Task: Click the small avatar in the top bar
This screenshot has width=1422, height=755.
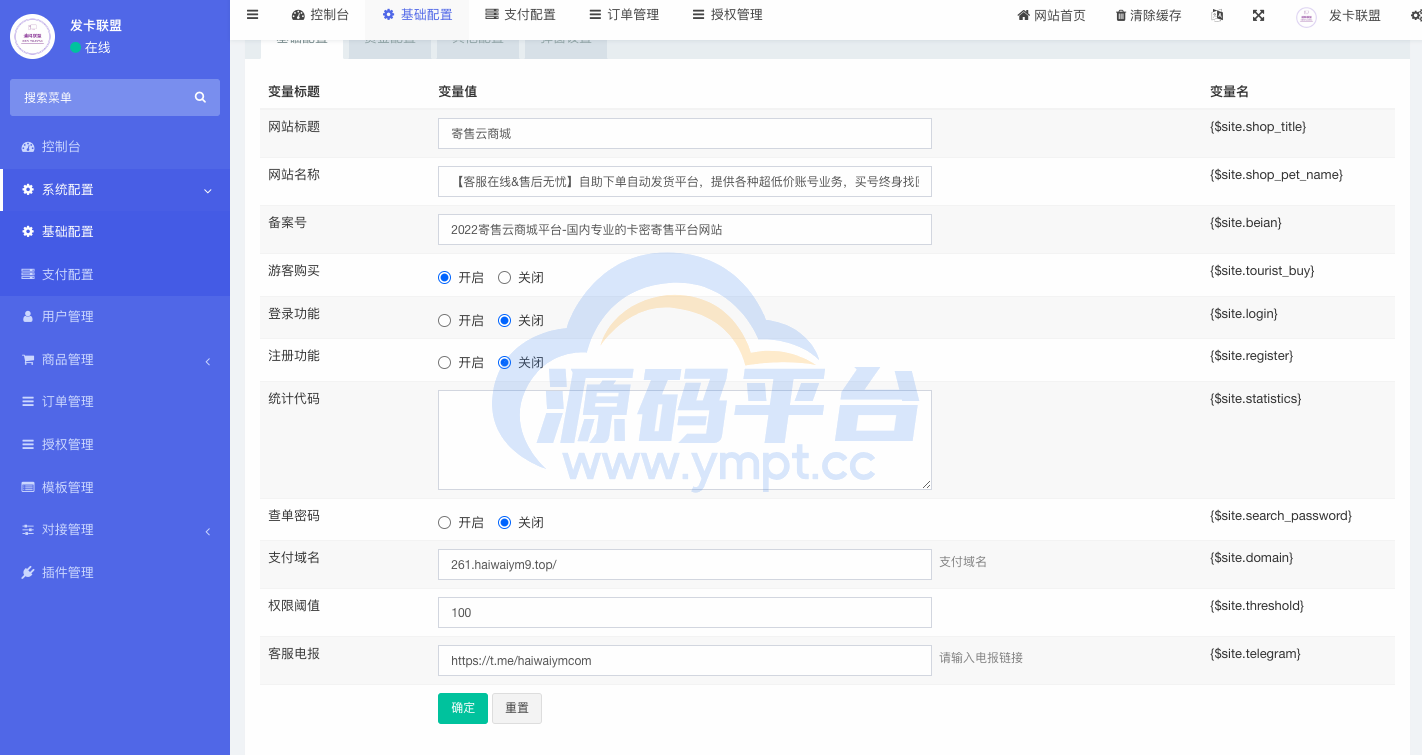Action: click(x=1306, y=16)
